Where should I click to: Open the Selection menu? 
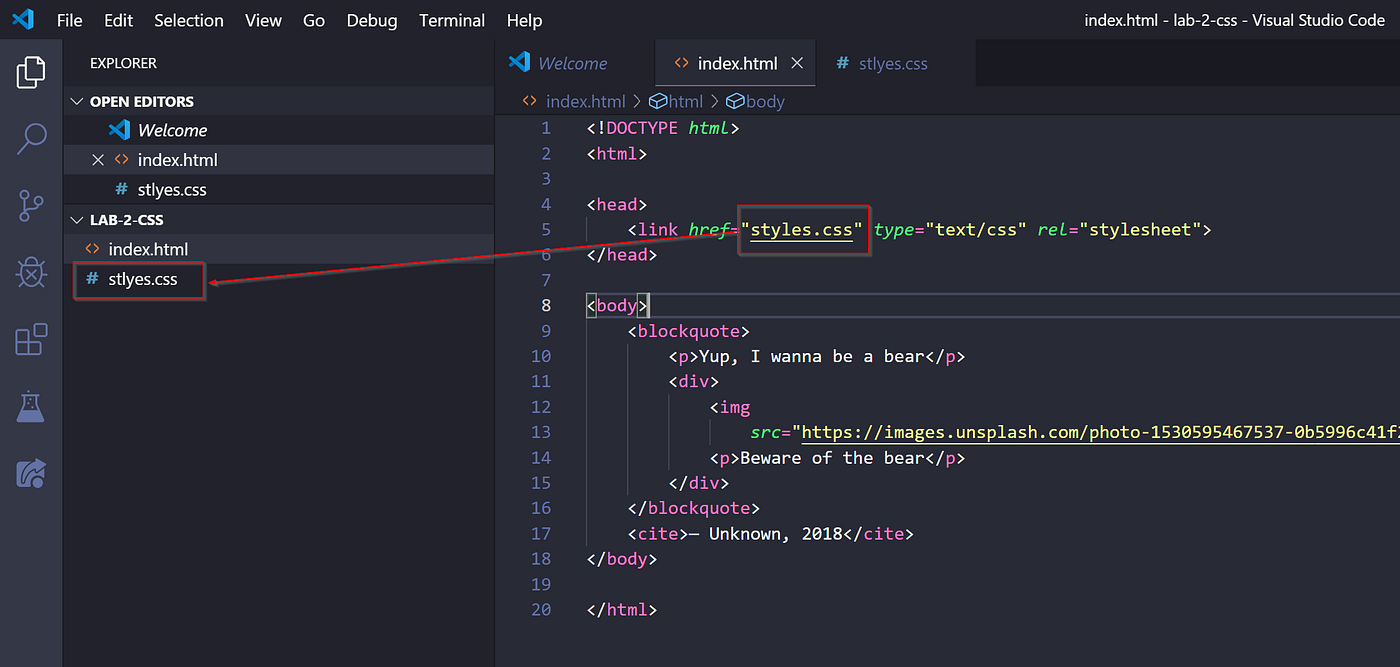189,20
